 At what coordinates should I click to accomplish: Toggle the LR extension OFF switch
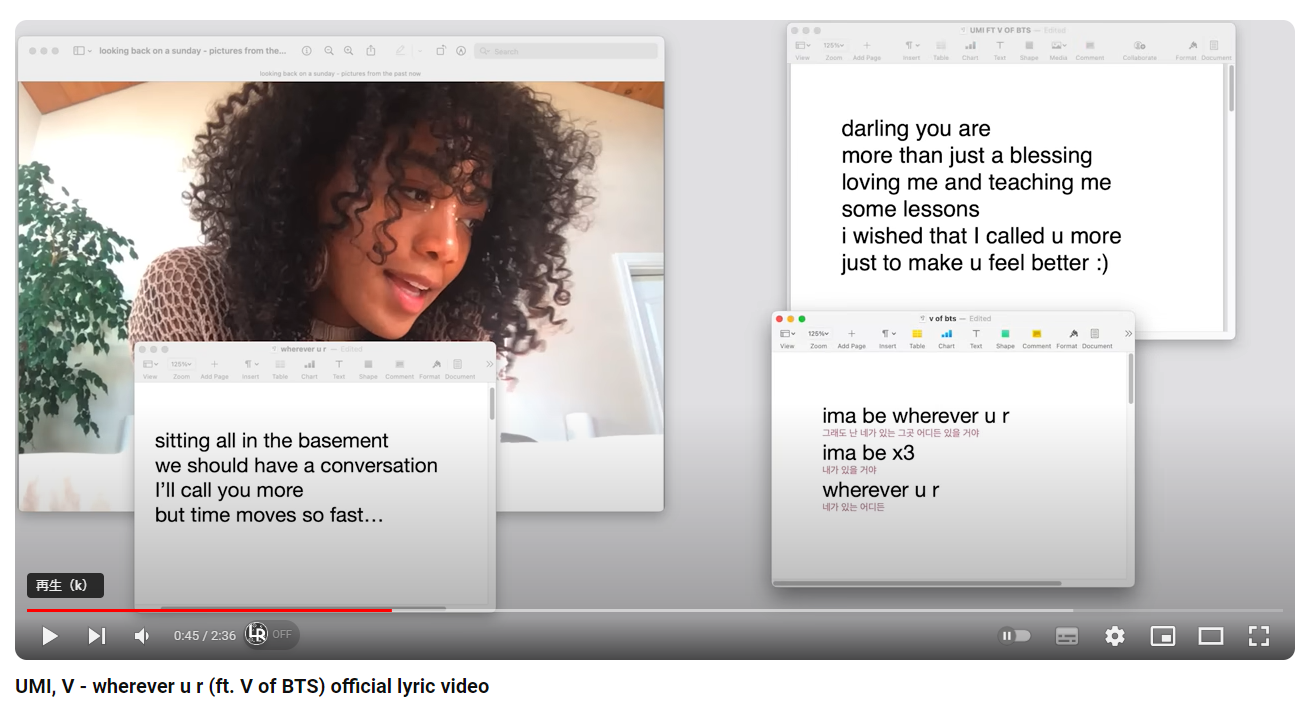[271, 634]
